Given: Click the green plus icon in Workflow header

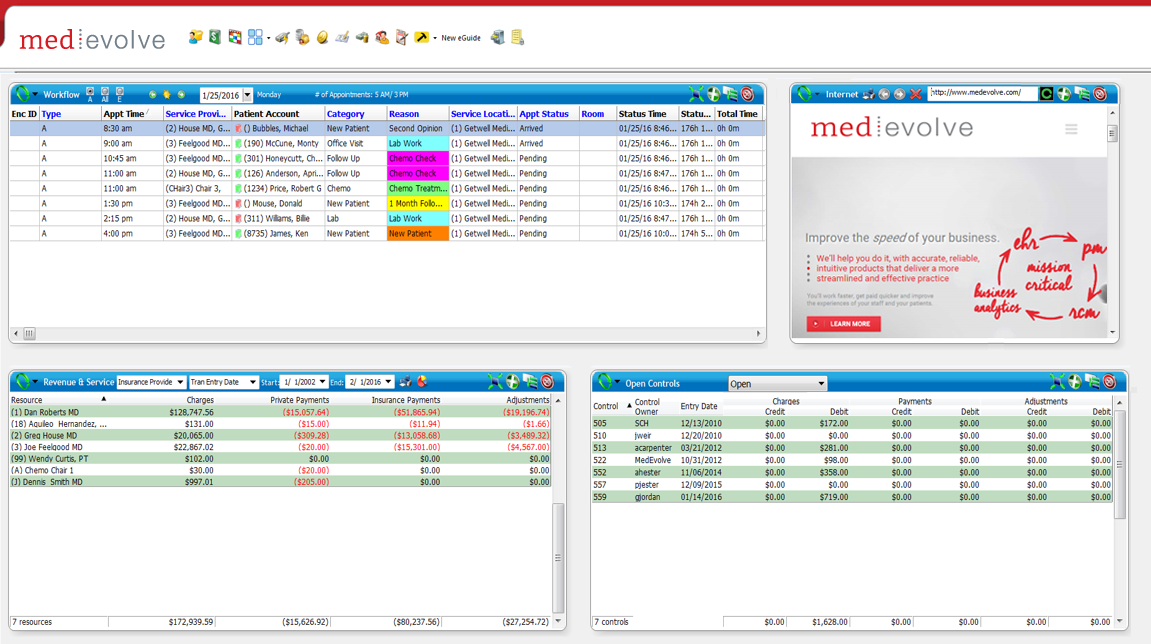Looking at the screenshot, I should click(714, 94).
